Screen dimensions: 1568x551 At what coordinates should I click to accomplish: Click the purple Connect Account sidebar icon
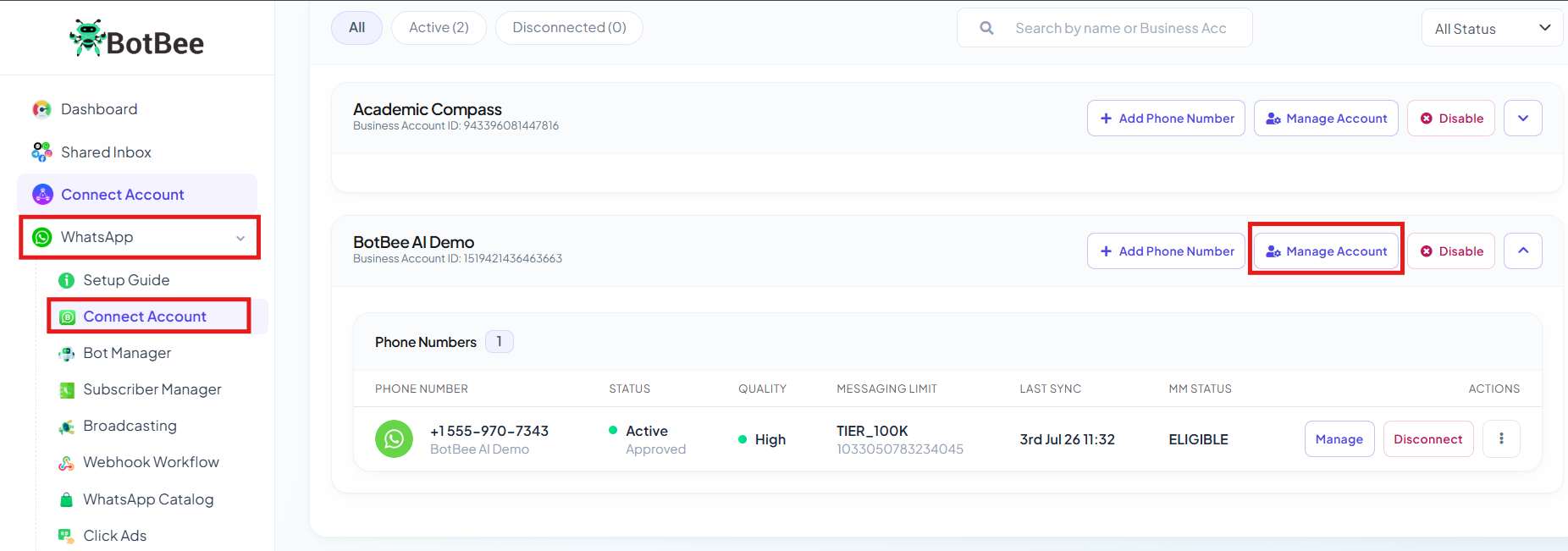[x=42, y=195]
